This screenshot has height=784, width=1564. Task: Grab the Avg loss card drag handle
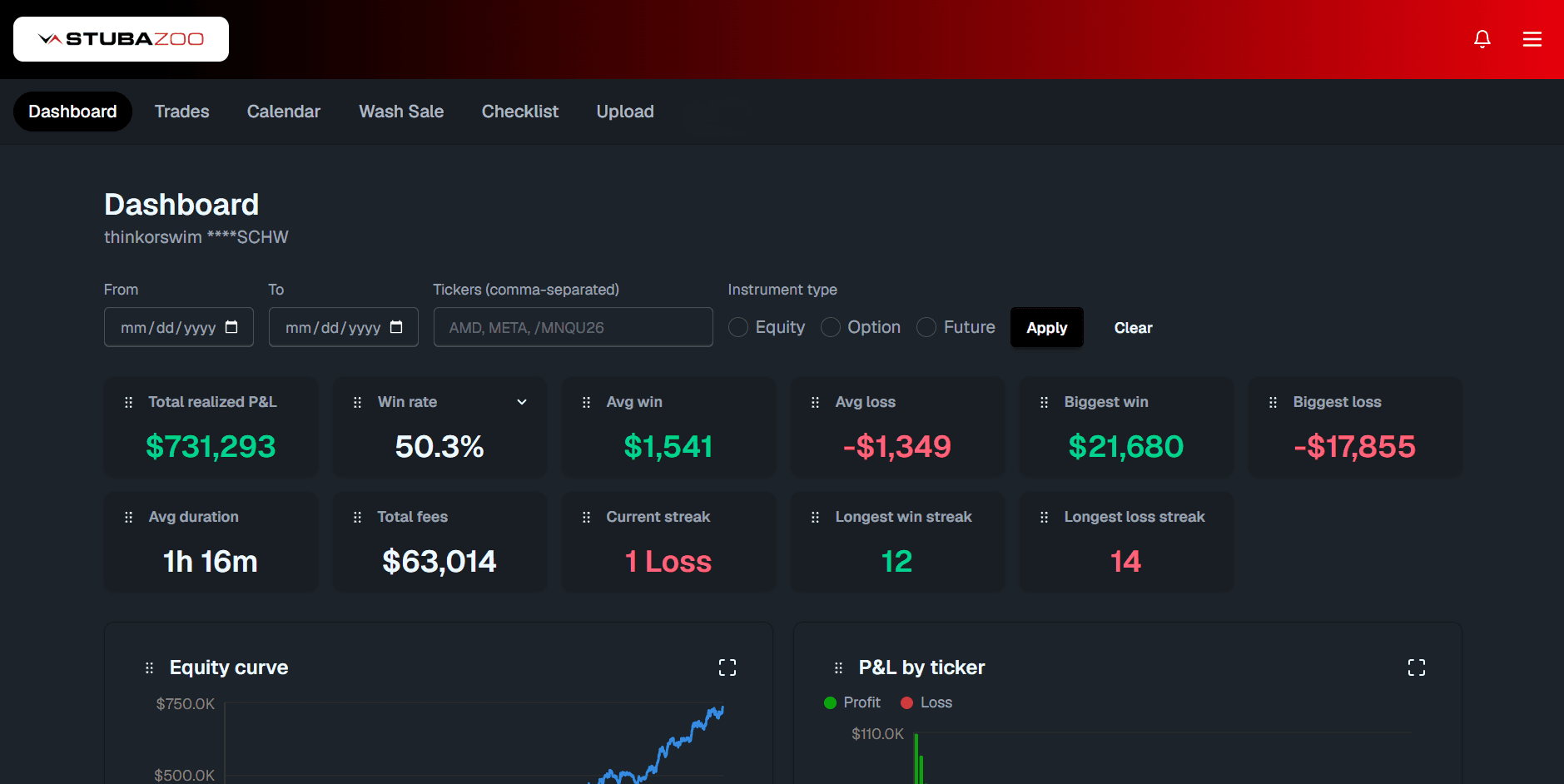[815, 402]
